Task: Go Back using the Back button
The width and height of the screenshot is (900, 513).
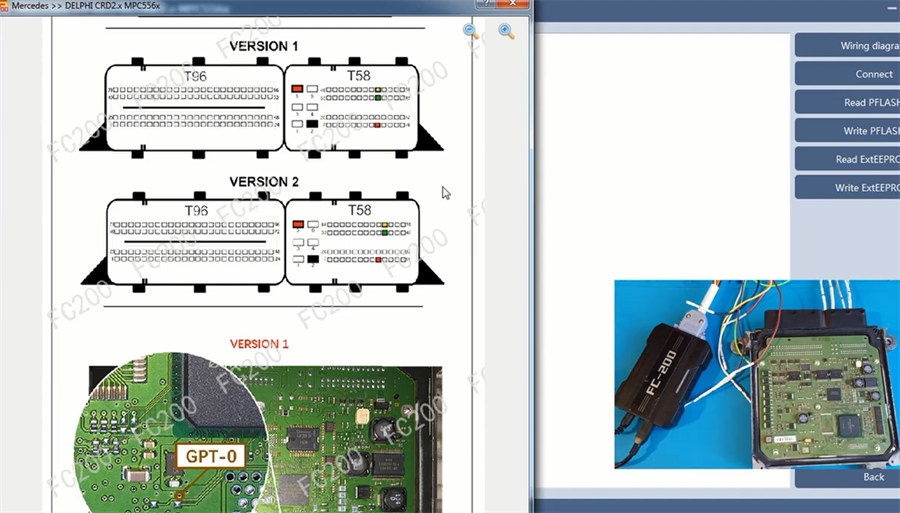Action: [x=847, y=477]
